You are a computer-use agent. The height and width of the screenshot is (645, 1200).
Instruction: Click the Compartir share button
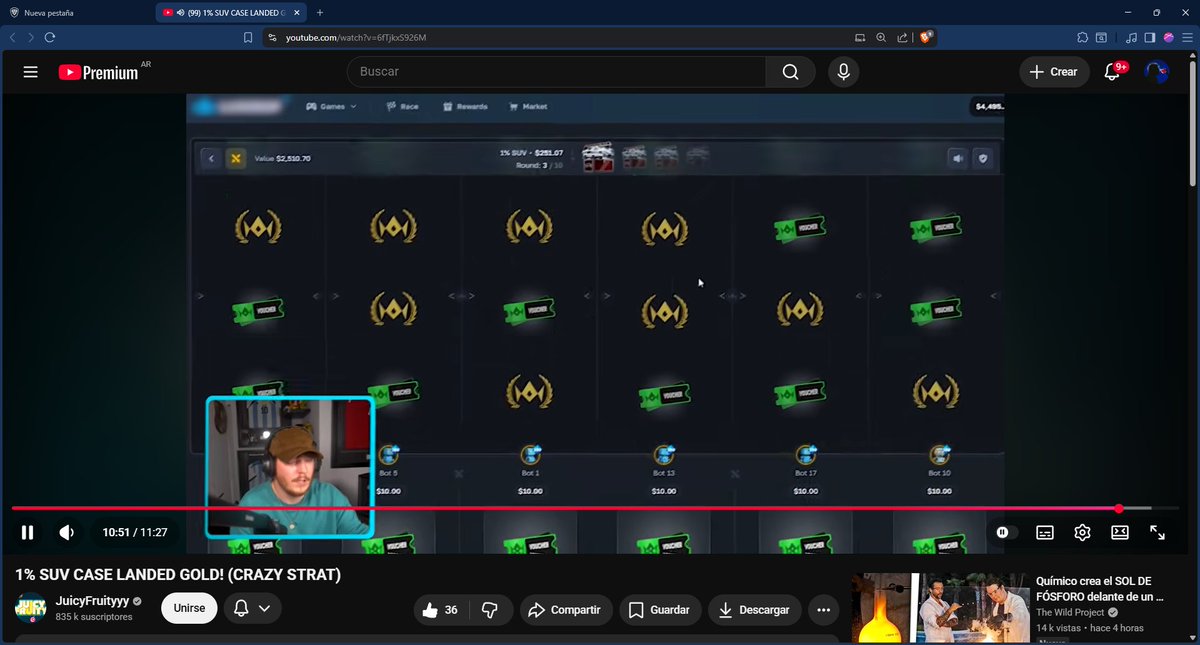(565, 609)
